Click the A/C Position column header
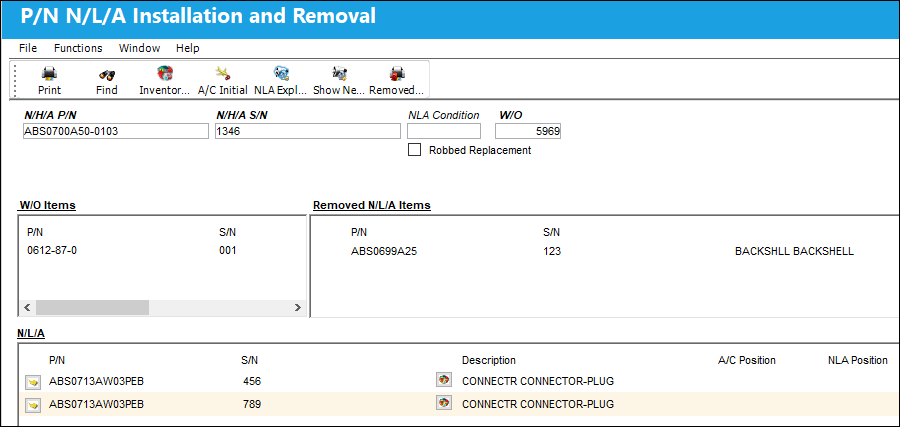The image size is (900, 427). coord(747,360)
